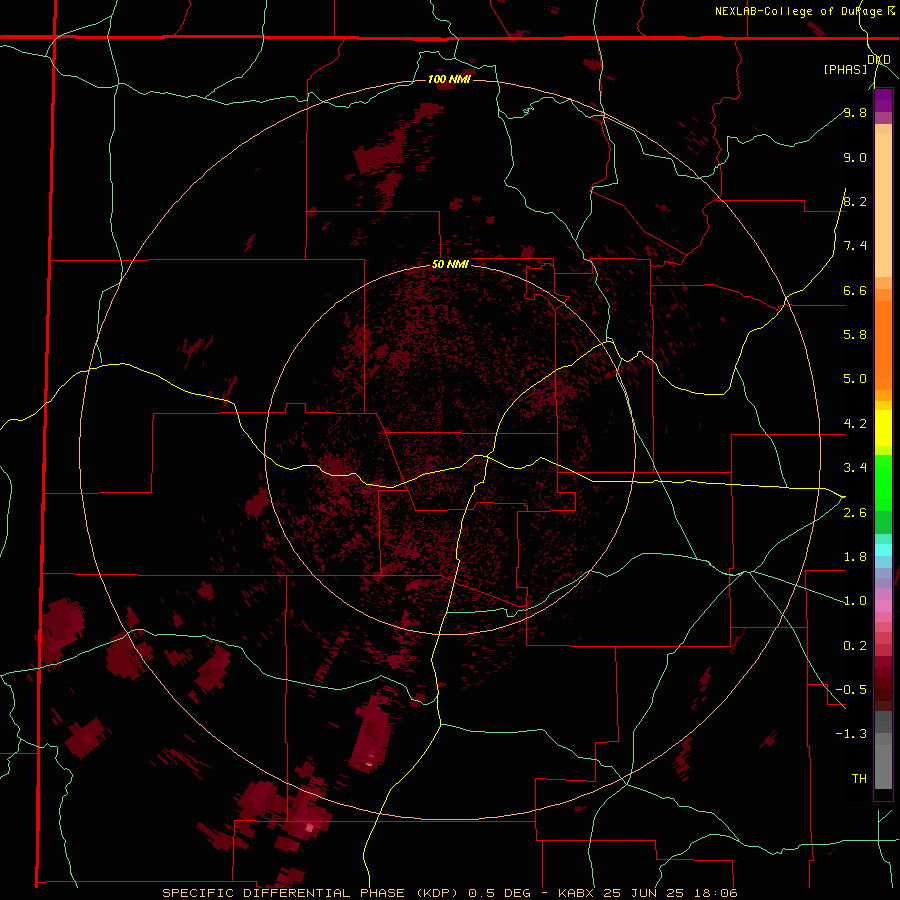The height and width of the screenshot is (900, 900).
Task: Select the 8.2 value on the color scale
Action: pyautogui.click(x=855, y=201)
